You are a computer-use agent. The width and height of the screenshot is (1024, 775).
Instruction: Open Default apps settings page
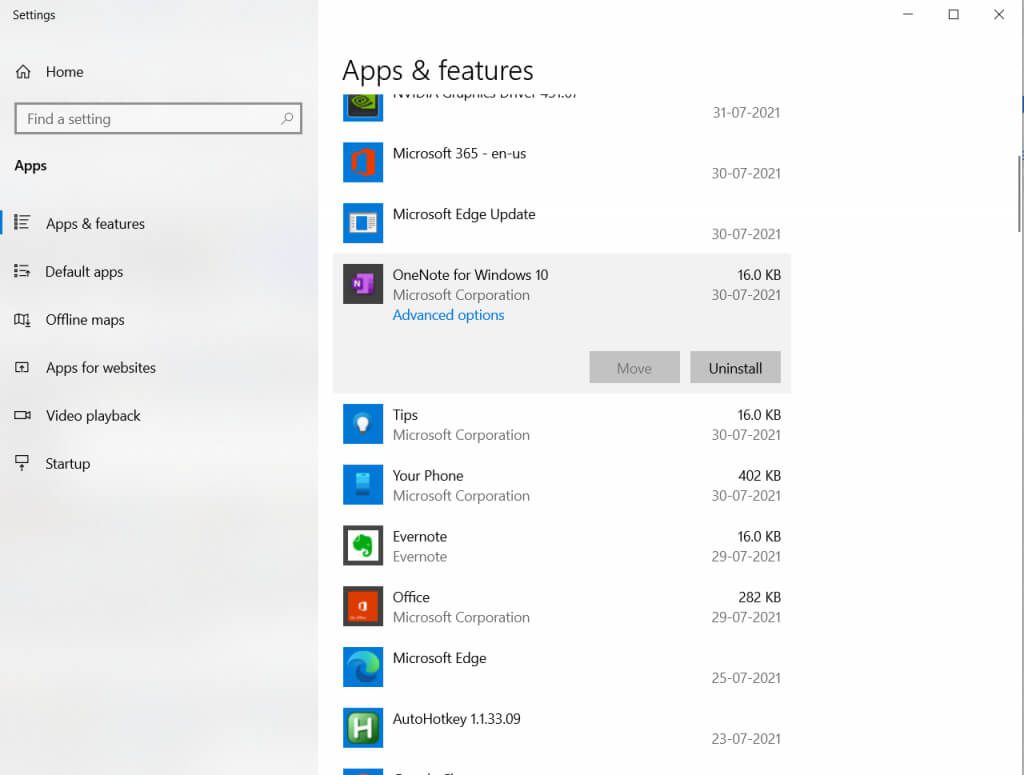click(x=84, y=272)
